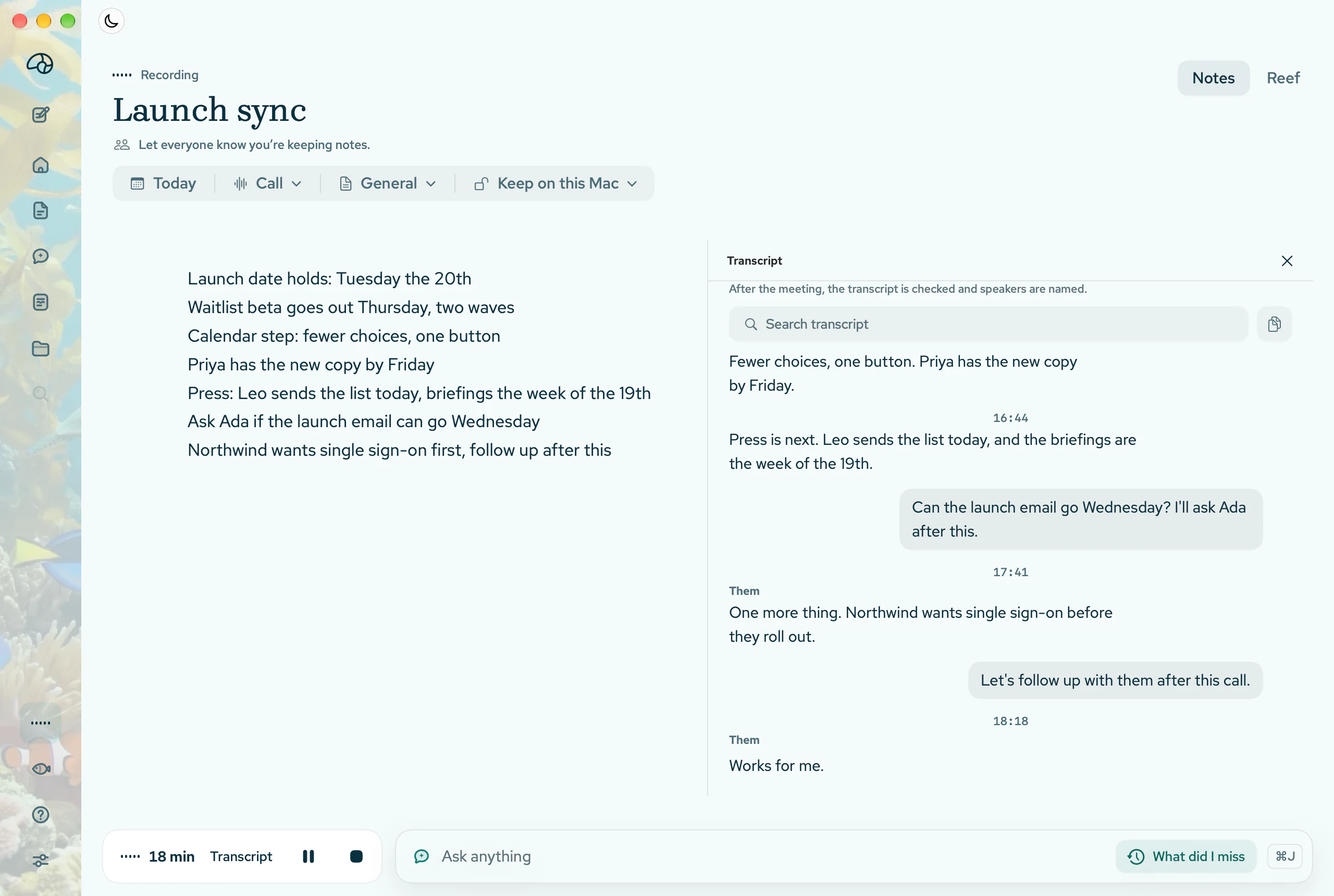The image size is (1334, 896).
Task: Go to Home in the sidebar
Action: [41, 165]
